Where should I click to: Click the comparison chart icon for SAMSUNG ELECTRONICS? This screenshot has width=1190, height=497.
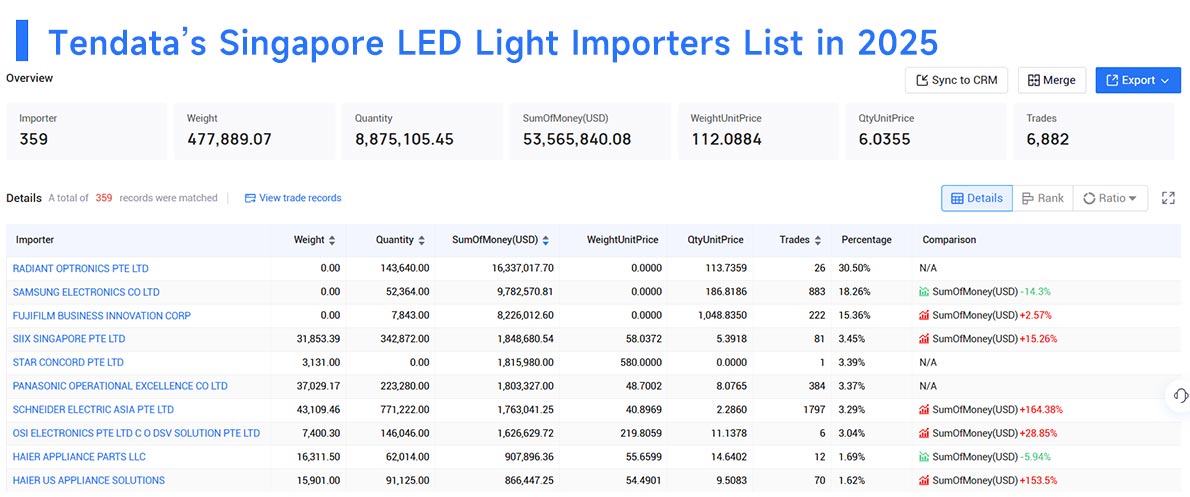pos(924,292)
